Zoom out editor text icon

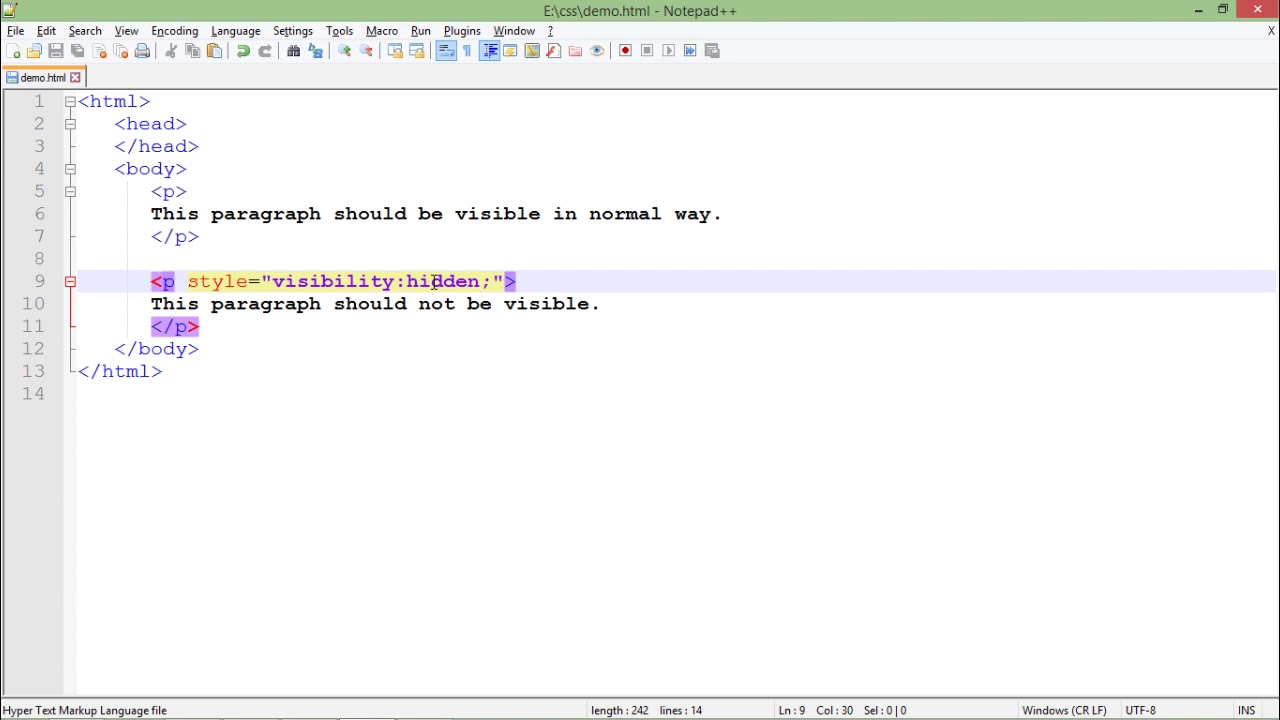366,51
